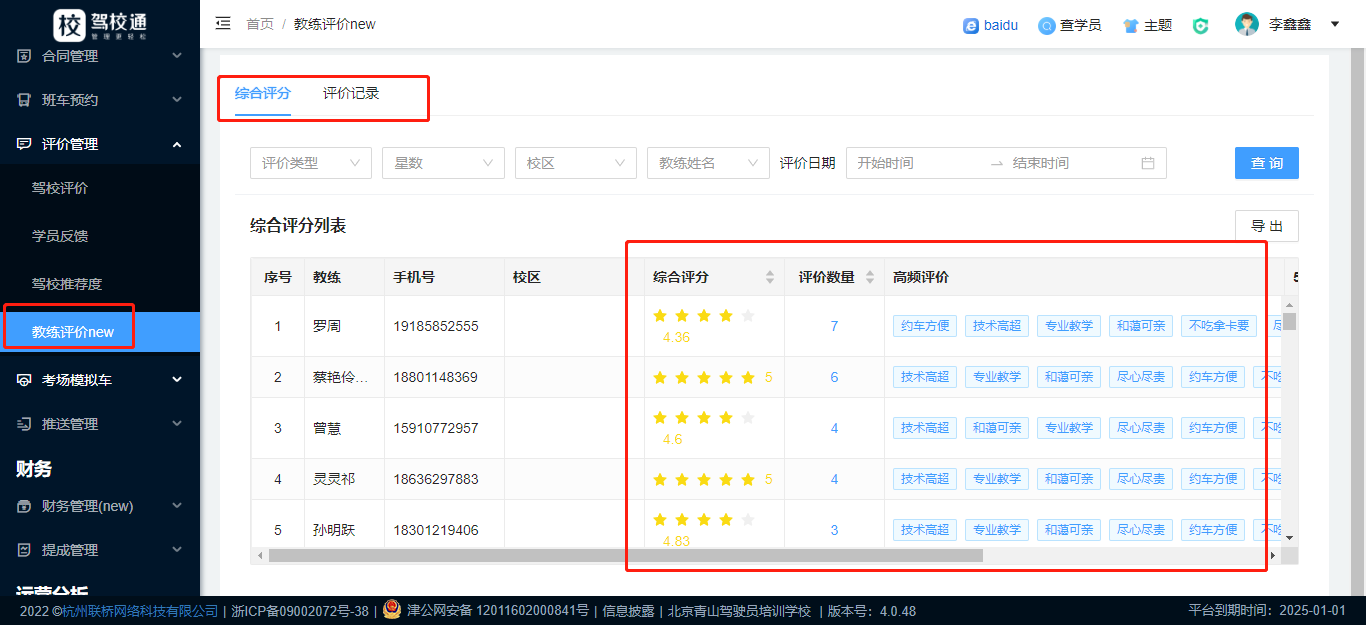
Task: Collapse the 评价管理 menu
Action: (x=177, y=144)
